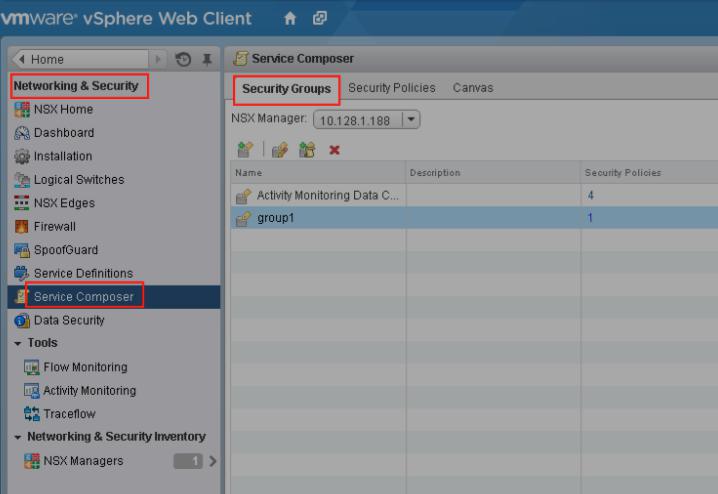Open the Canvas tab
The width and height of the screenshot is (718, 494).
[x=473, y=88]
